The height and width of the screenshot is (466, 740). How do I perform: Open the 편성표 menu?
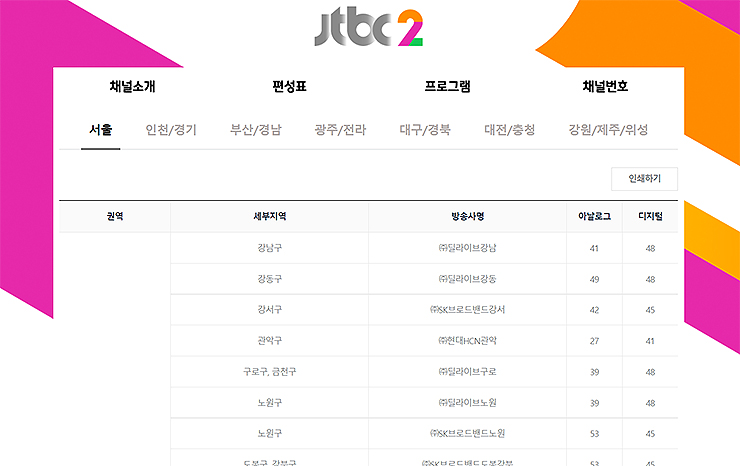289,86
